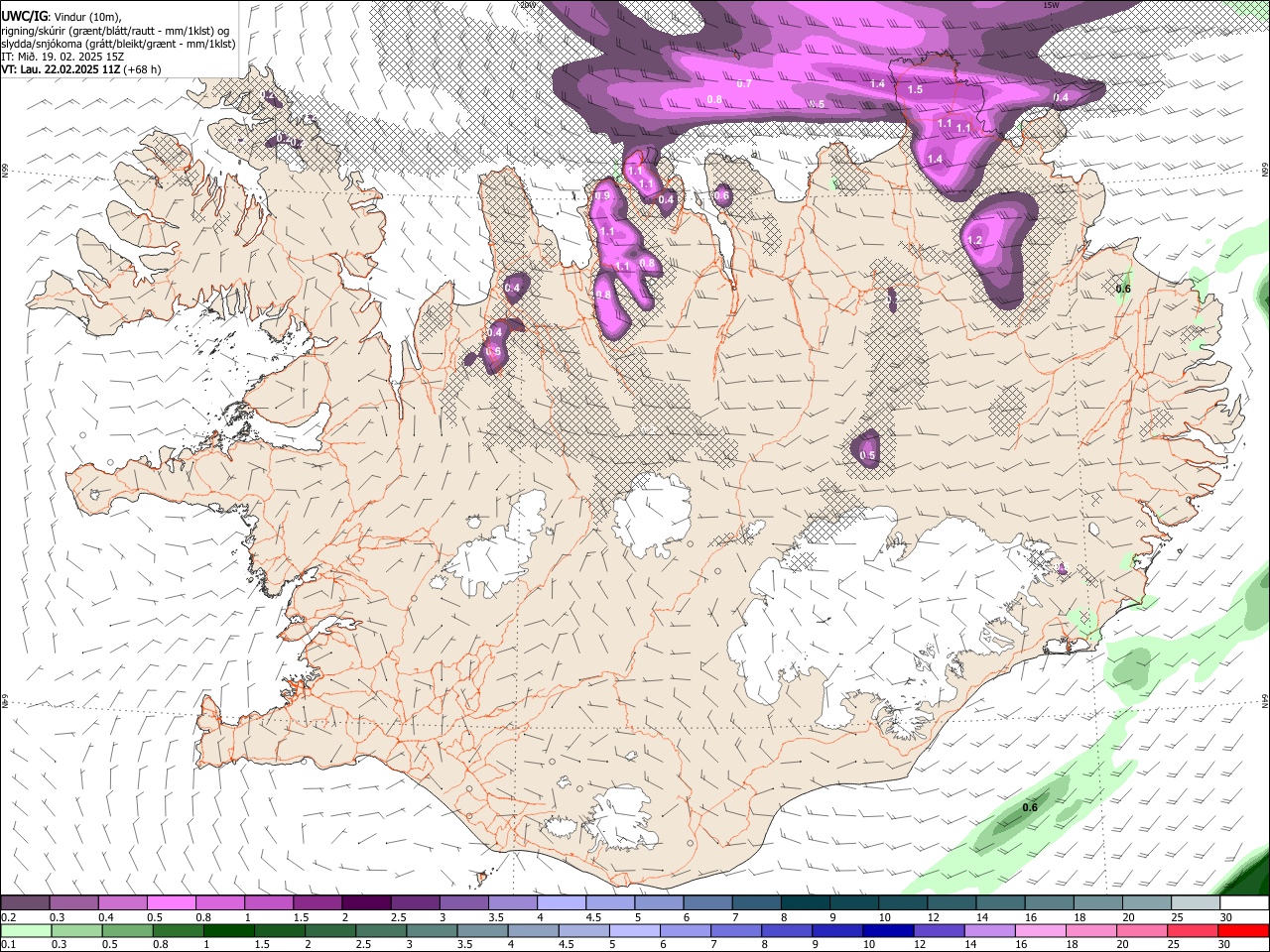Select the darkest green swatch above the 1 label
The image size is (1270, 952).
(x=229, y=930)
